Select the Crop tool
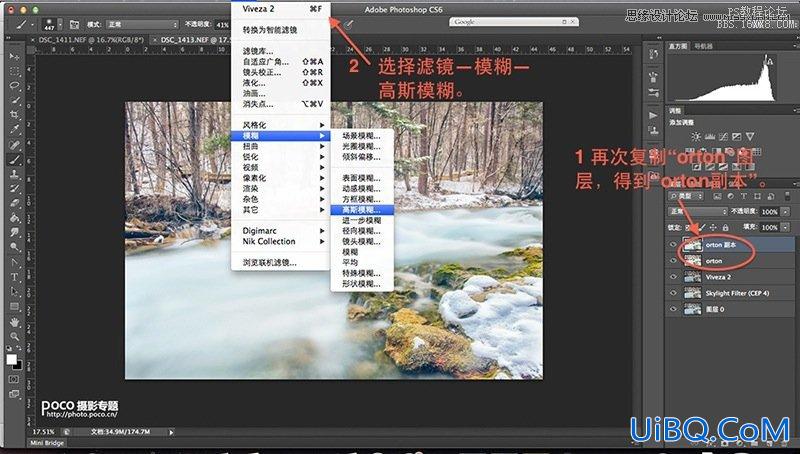Screen dimensions: 800x454 [14, 115]
